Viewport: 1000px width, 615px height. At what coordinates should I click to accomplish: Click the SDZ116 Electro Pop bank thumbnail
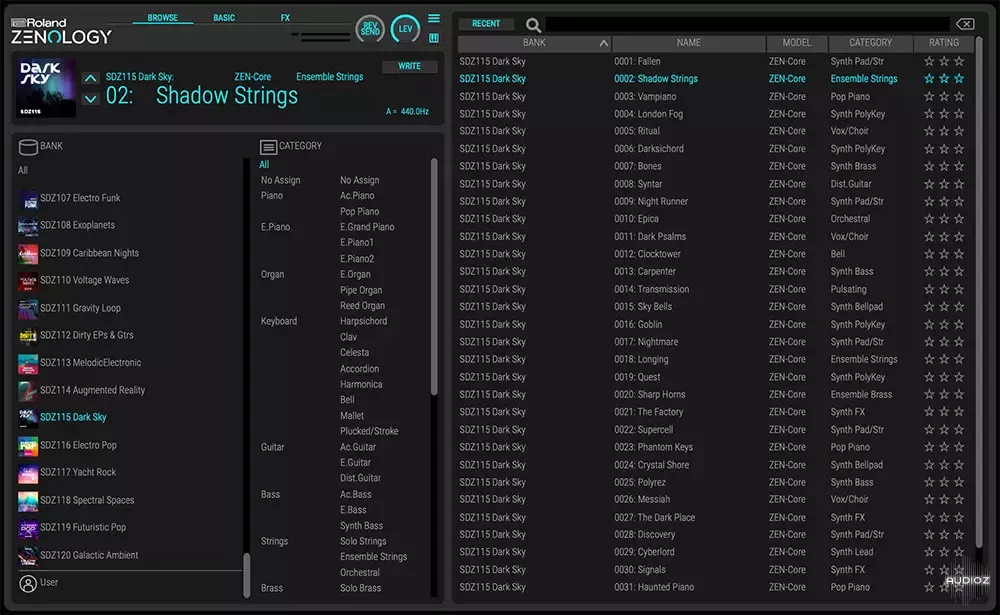[28, 446]
